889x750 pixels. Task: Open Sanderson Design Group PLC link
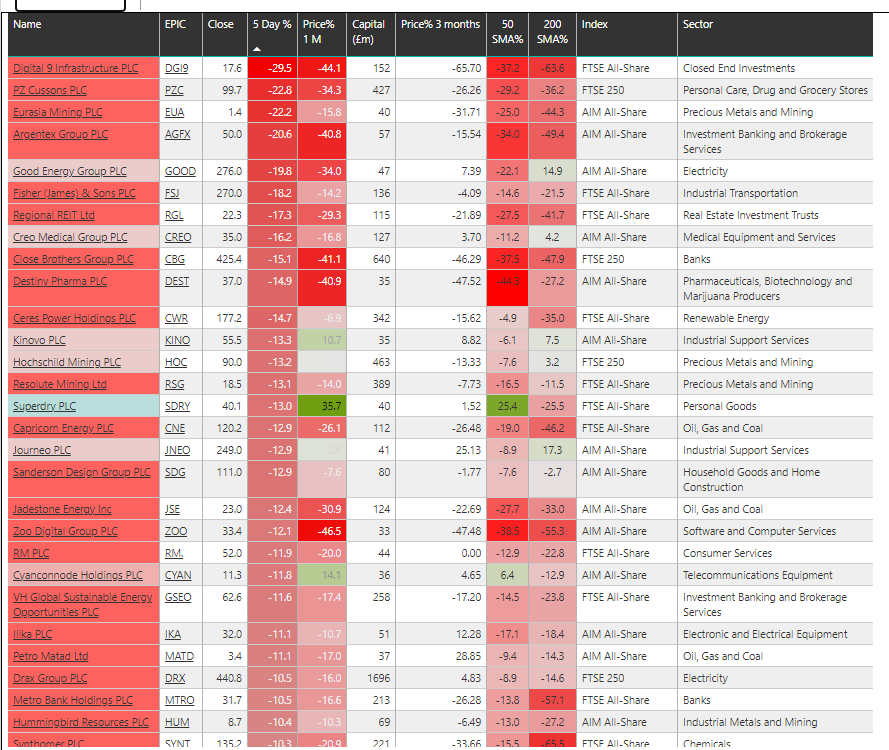pyautogui.click(x=82, y=473)
